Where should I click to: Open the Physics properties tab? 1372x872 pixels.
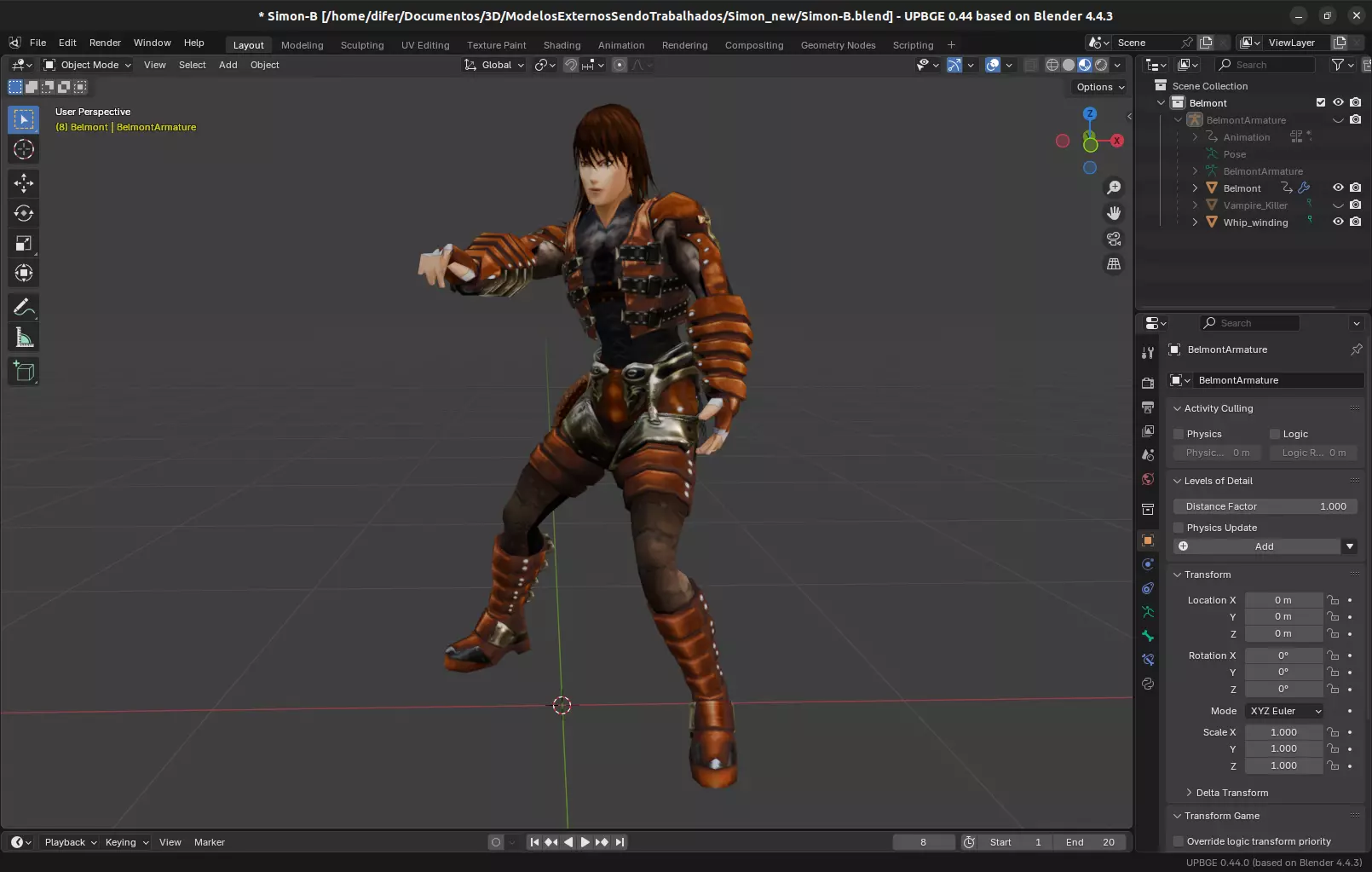[x=1148, y=564]
